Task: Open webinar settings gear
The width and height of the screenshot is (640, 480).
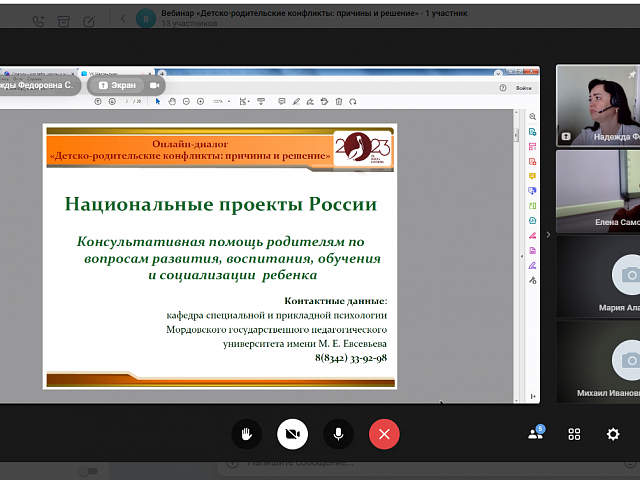Action: (613, 434)
